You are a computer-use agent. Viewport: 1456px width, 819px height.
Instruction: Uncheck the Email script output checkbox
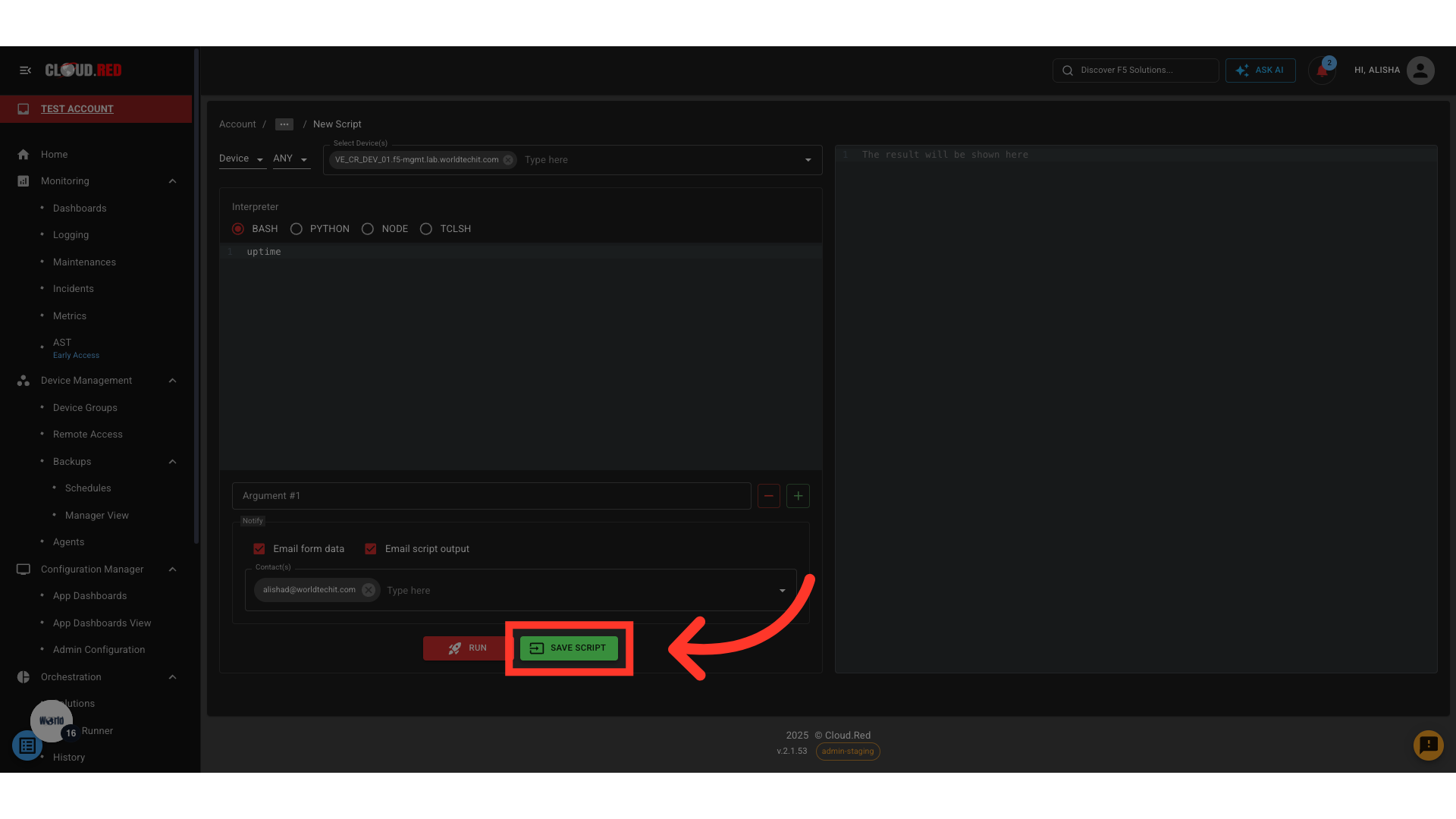coord(371,549)
